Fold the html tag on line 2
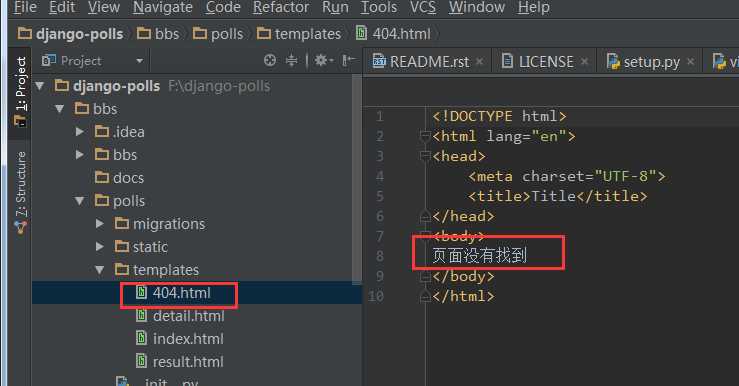Viewport: 739px width, 386px height. tap(425, 137)
